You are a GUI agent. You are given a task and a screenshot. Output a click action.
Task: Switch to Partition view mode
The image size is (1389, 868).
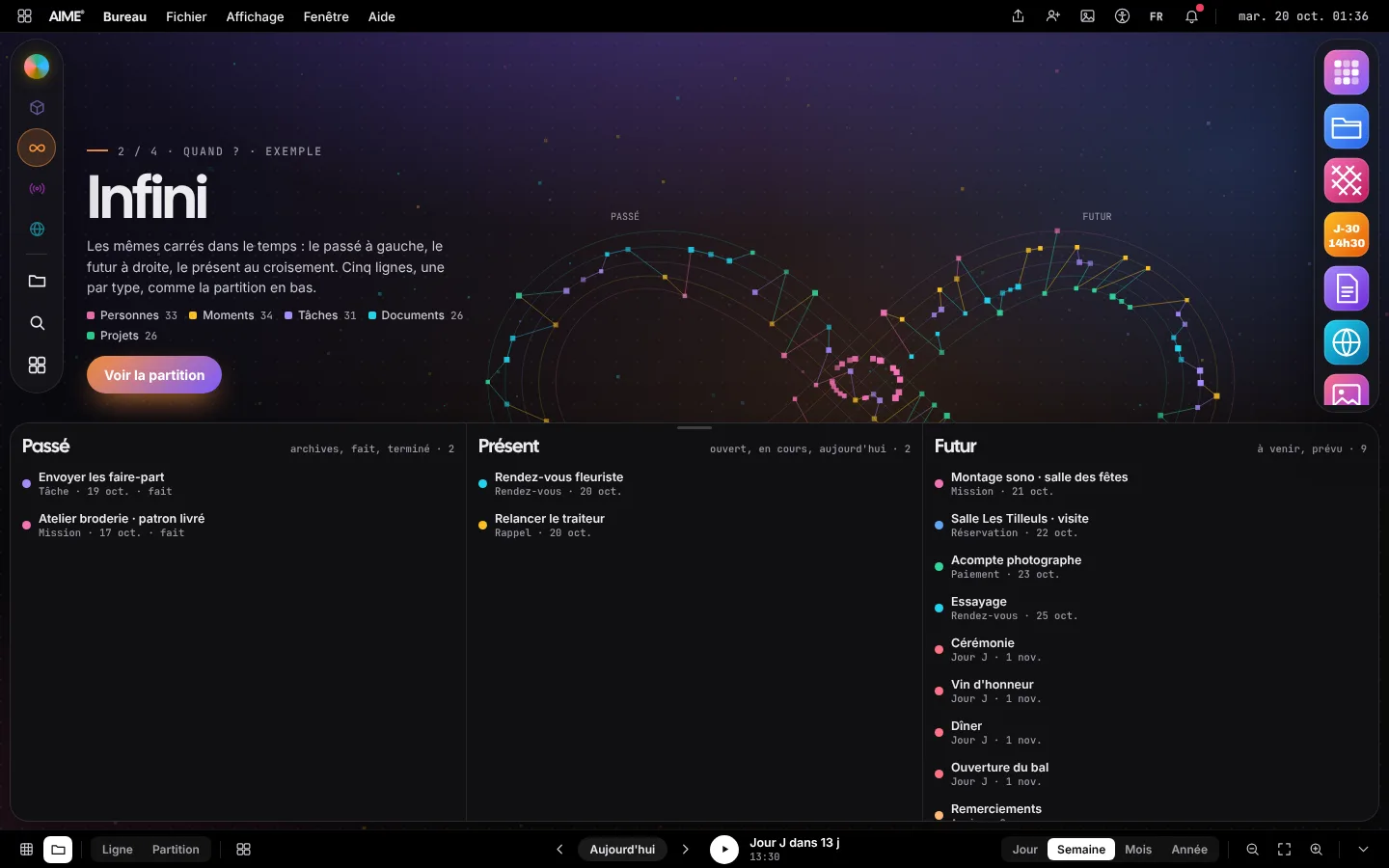pos(176,850)
